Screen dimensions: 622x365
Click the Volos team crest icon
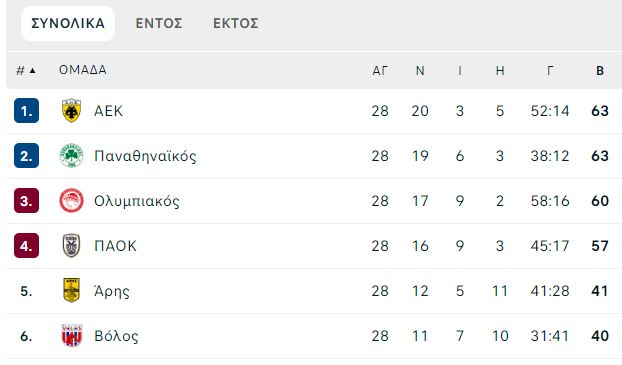(71, 336)
